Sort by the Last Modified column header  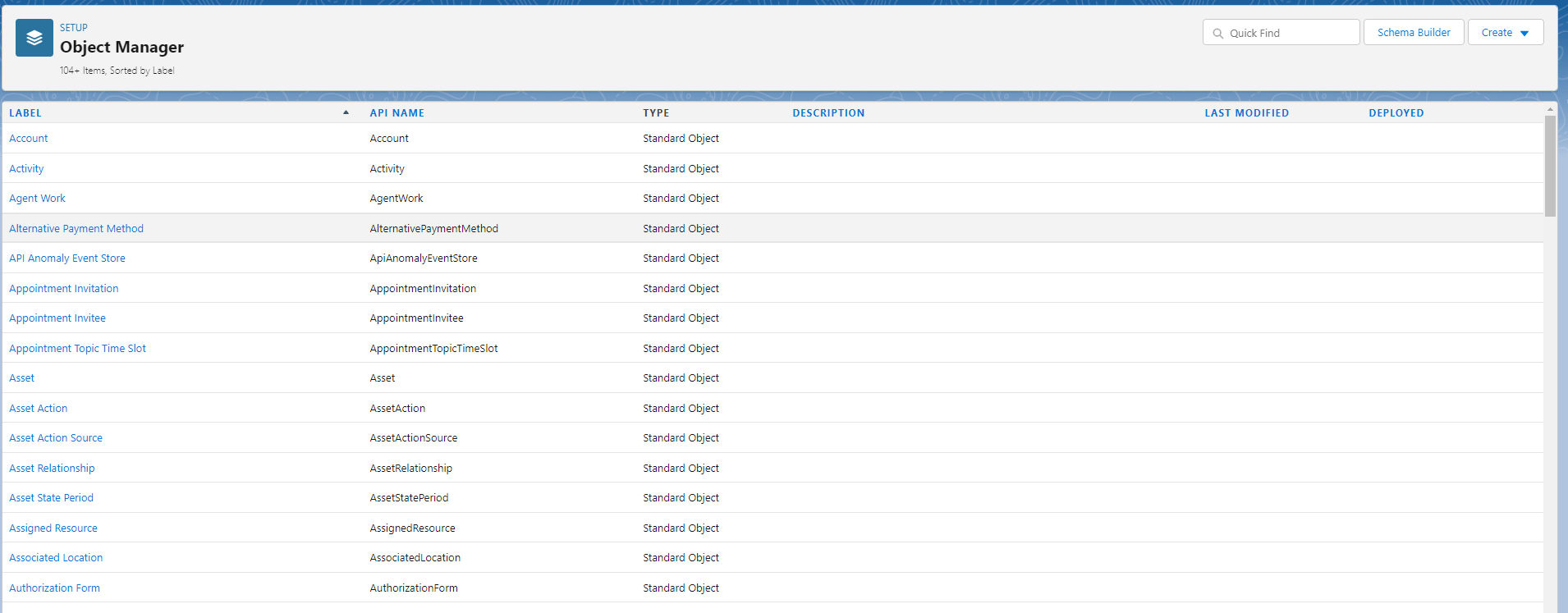pyautogui.click(x=1246, y=113)
